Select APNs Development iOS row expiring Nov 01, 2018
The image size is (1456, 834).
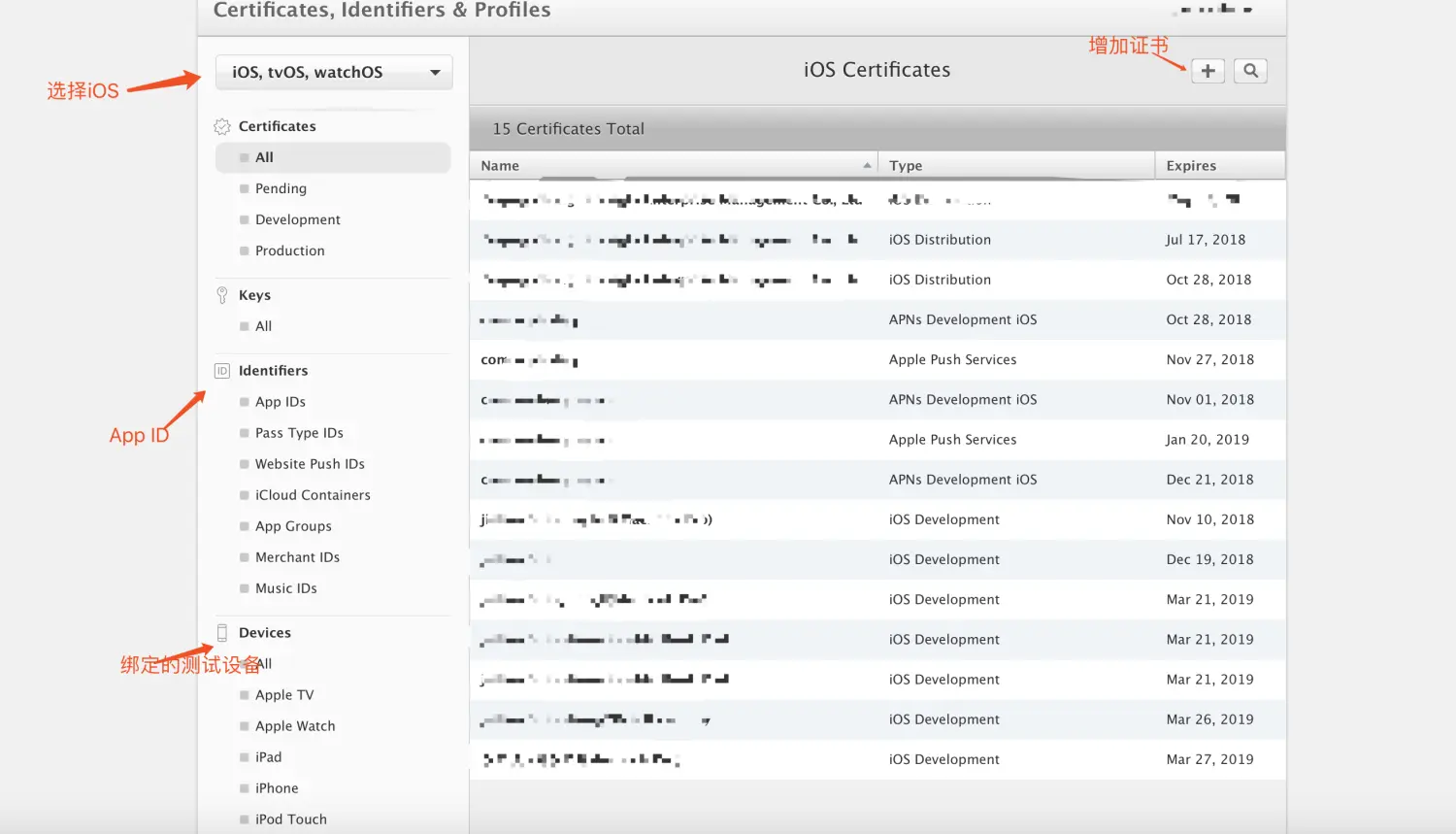pos(877,400)
